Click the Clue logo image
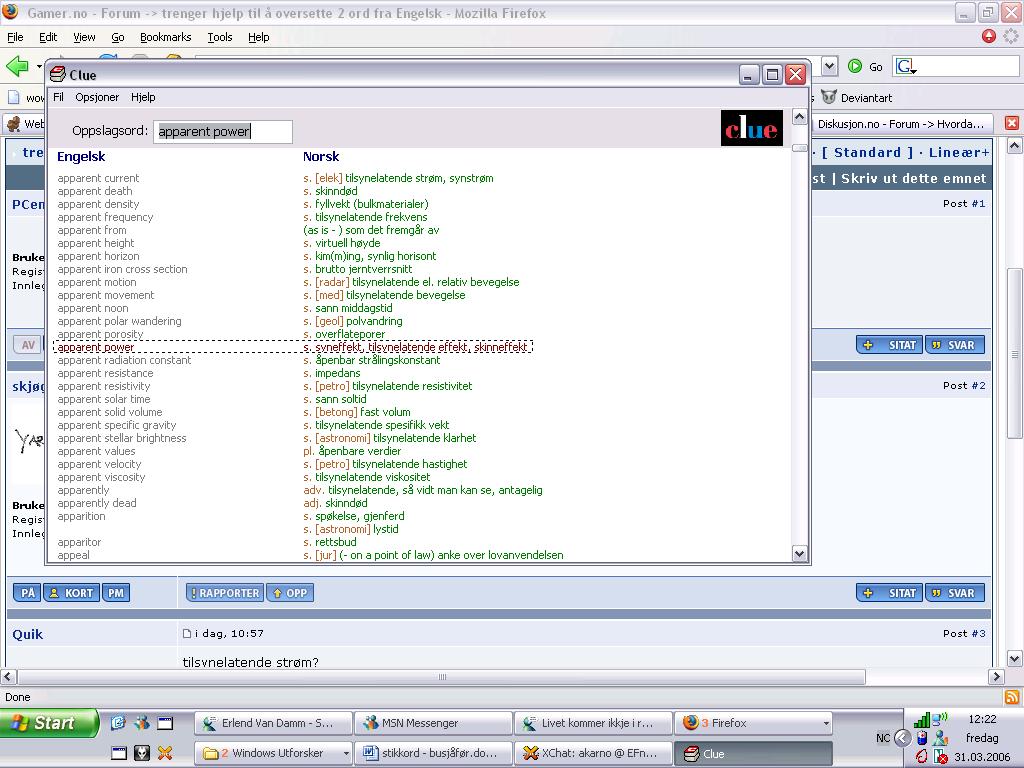This screenshot has height=768, width=1024. (751, 128)
